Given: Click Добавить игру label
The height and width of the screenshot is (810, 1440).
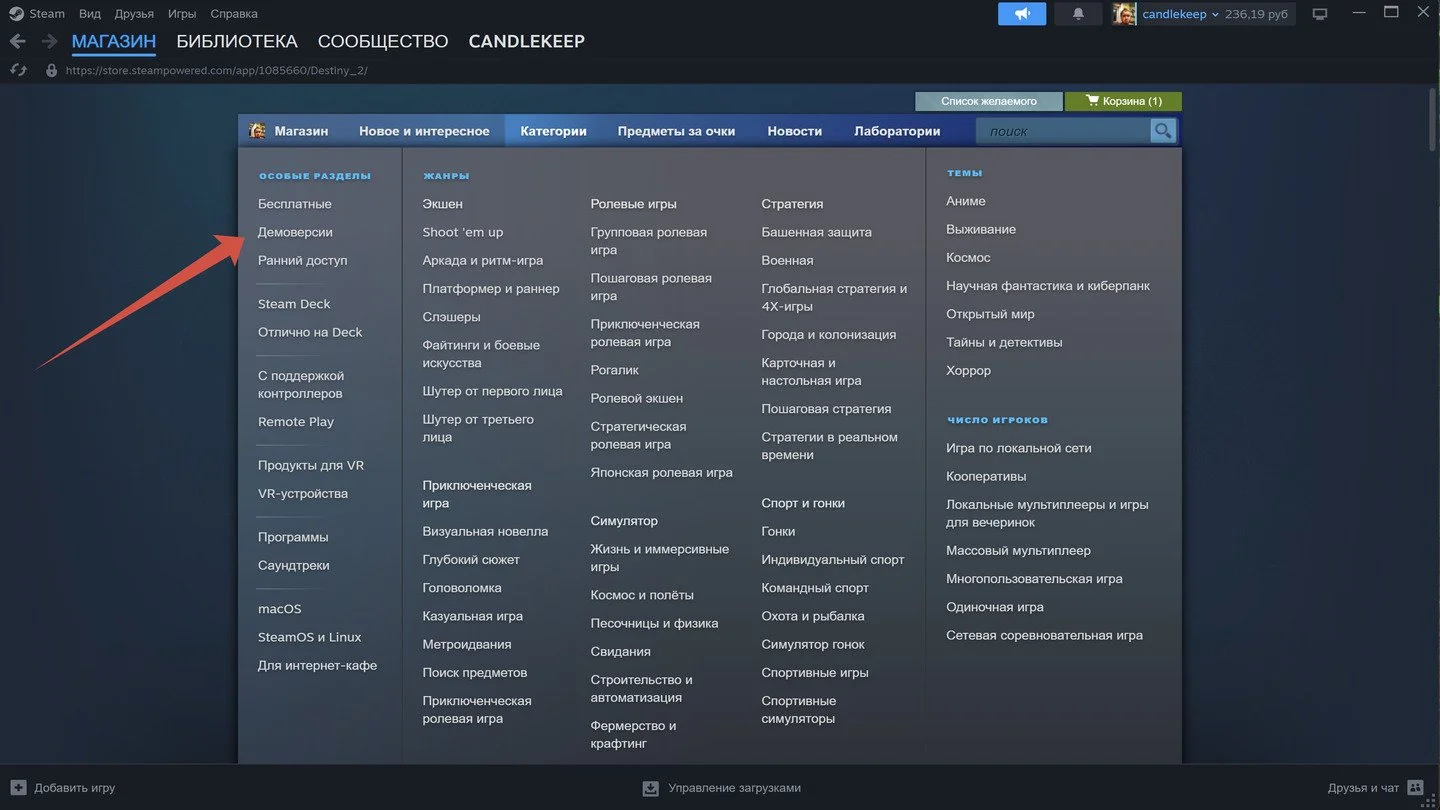Looking at the screenshot, I should click(75, 788).
